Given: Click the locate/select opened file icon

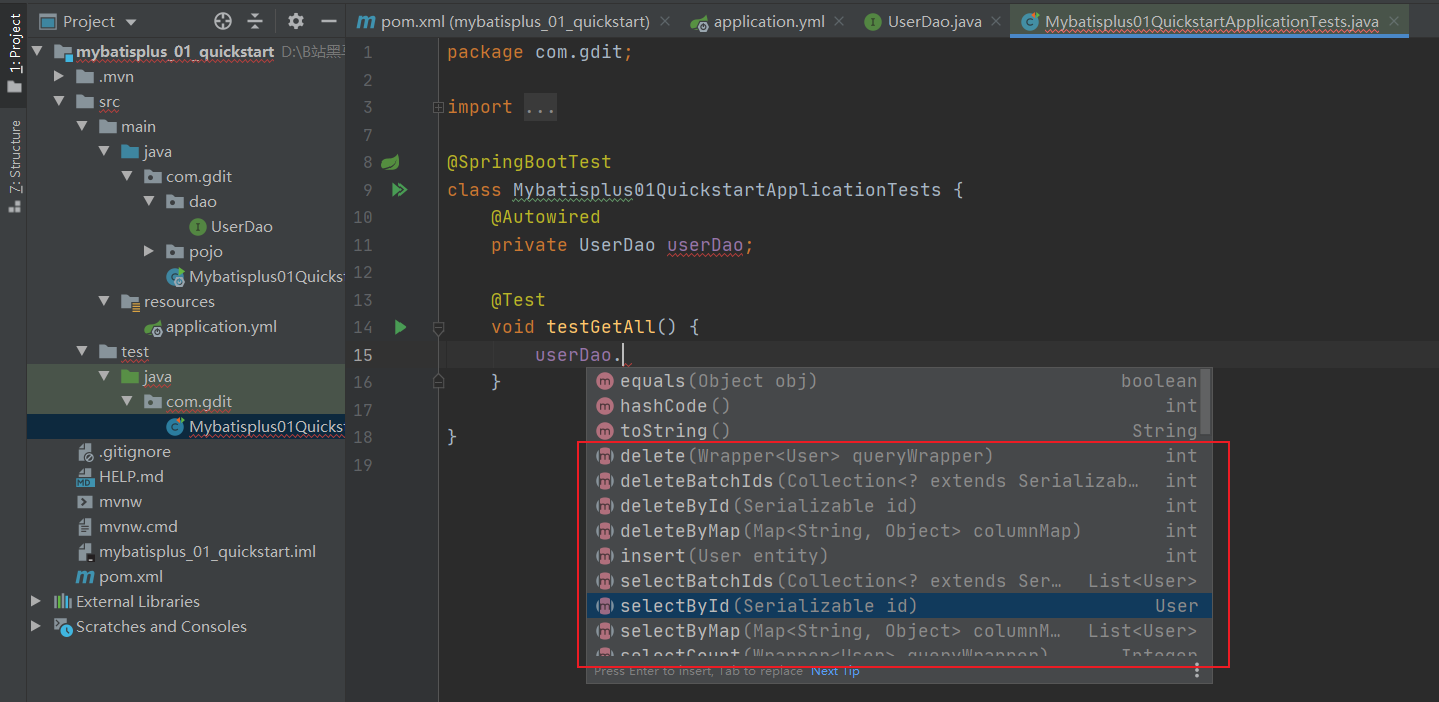Looking at the screenshot, I should pyautogui.click(x=223, y=21).
